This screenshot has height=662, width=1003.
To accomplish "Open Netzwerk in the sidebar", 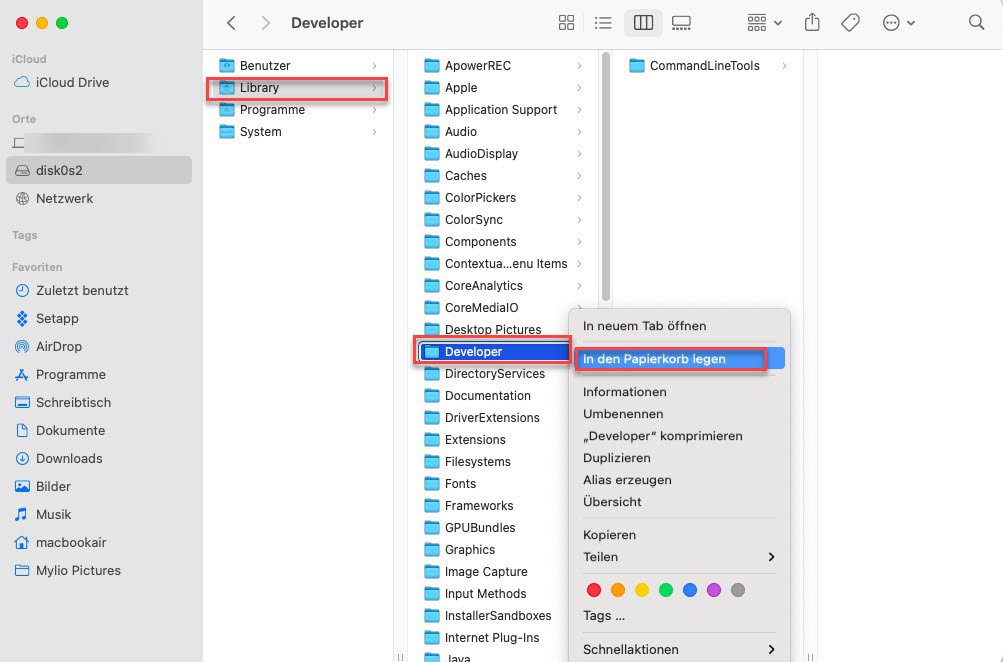I will [x=99, y=198].
